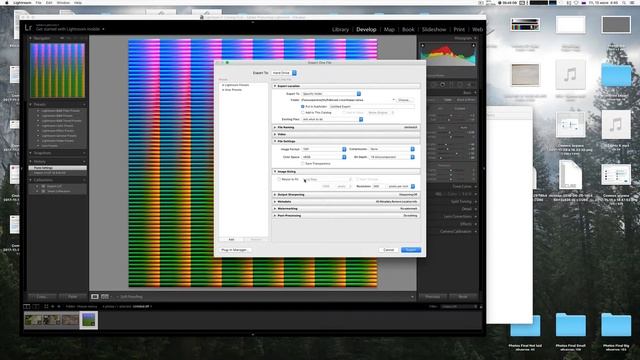This screenshot has height=360, width=640.
Task: Switch to the Develop module
Action: tap(366, 29)
